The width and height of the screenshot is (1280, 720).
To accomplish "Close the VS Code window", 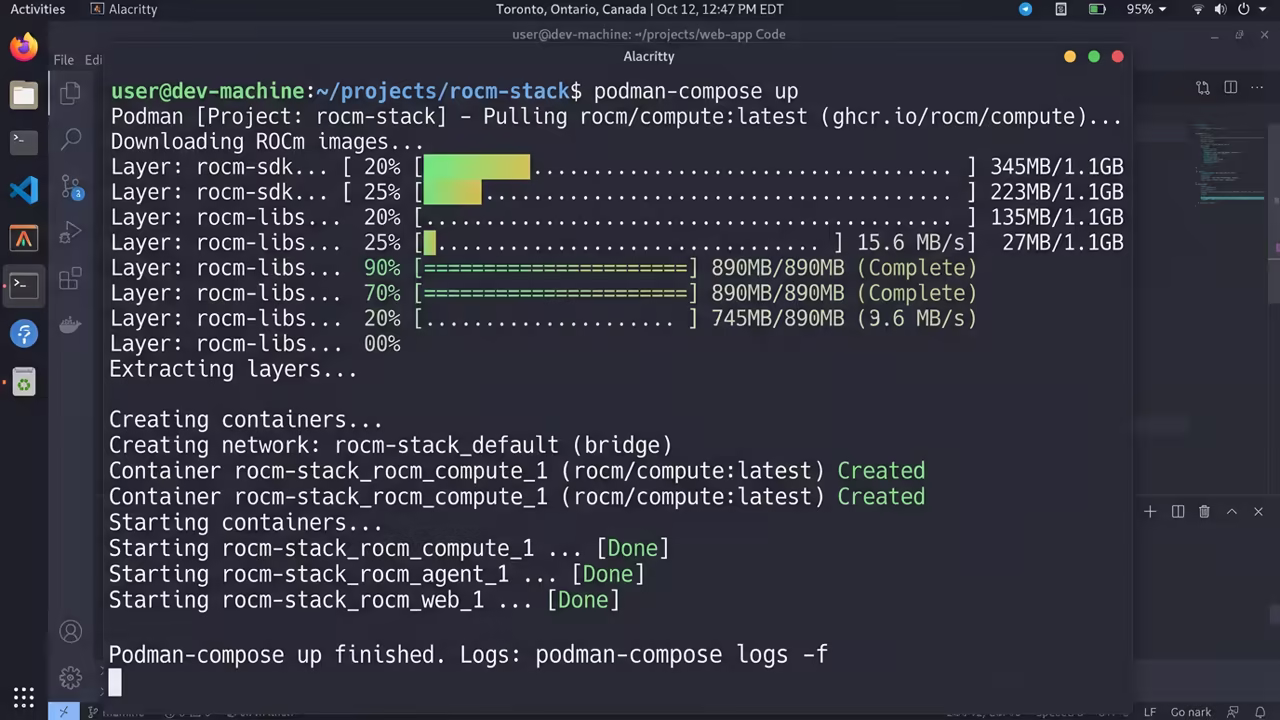I will click(1265, 35).
